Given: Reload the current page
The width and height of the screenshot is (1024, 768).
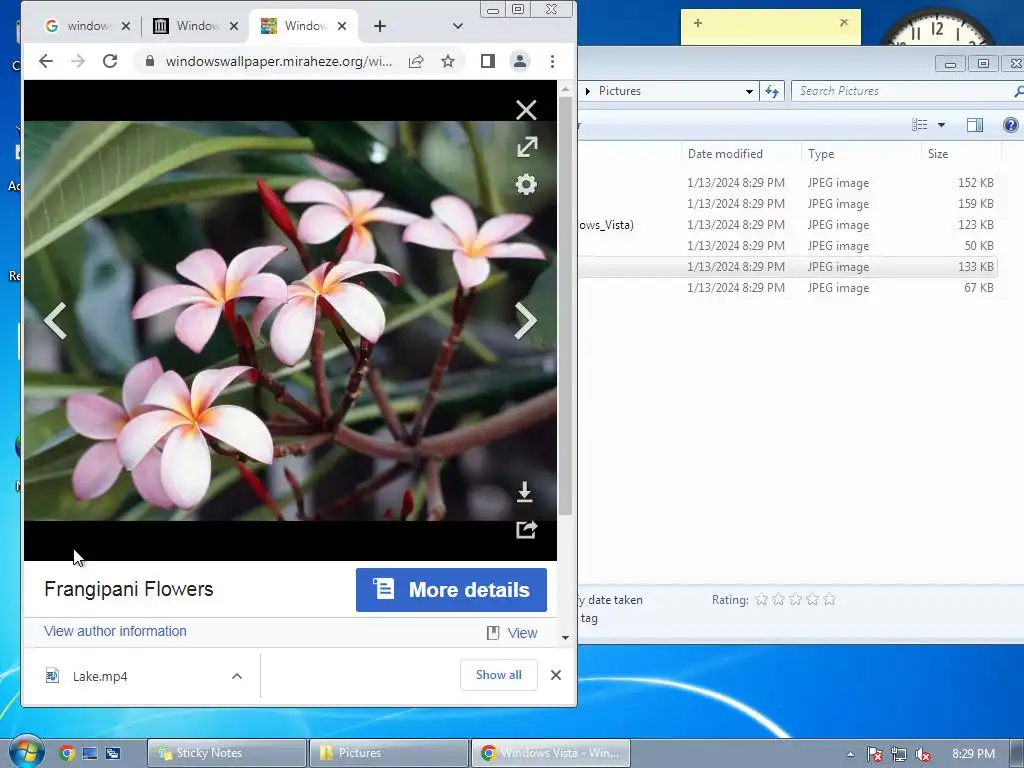Looking at the screenshot, I should (110, 61).
